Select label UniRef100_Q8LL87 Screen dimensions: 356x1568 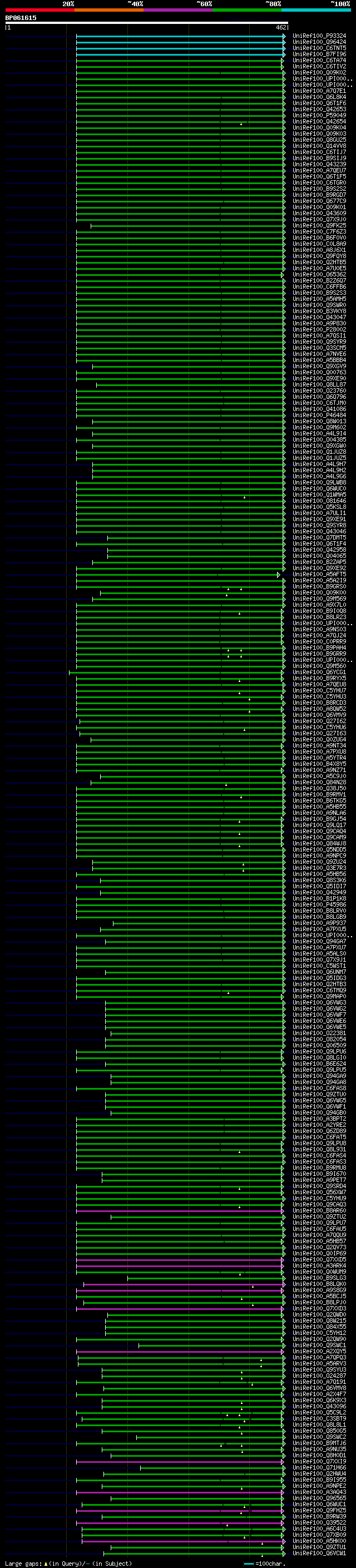[319, 385]
